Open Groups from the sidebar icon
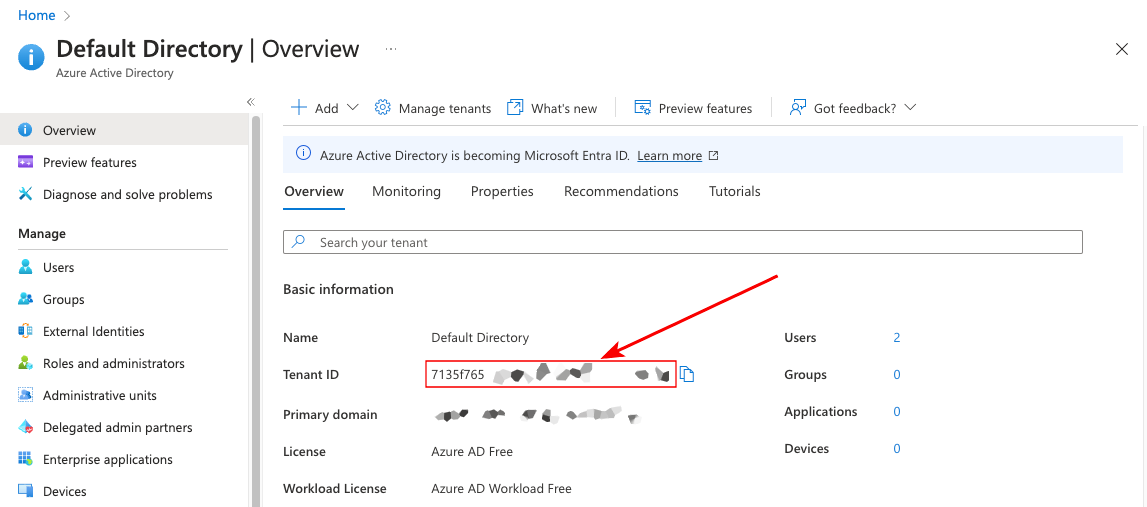Viewport: 1147px width, 507px height. pyautogui.click(x=25, y=300)
